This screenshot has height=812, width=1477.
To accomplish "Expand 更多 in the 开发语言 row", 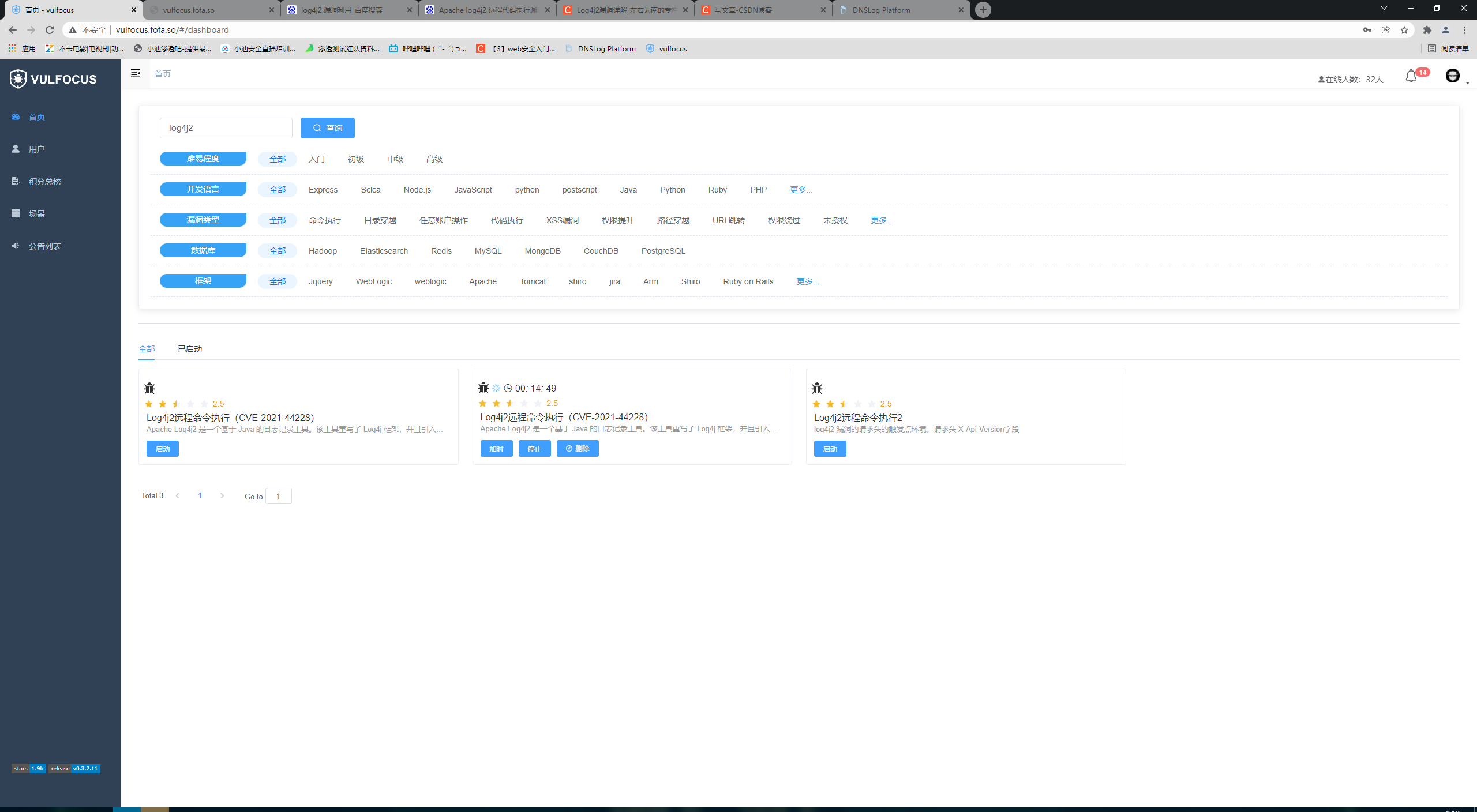I will (x=801, y=190).
